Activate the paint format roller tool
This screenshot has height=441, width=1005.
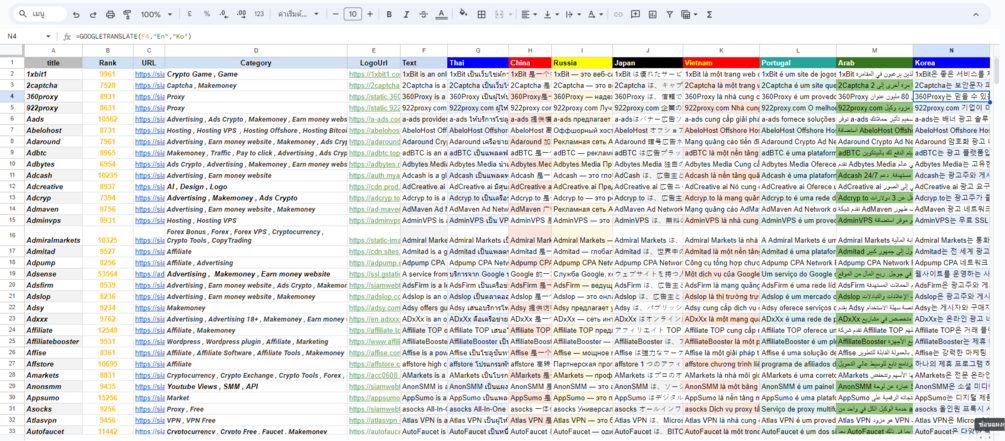tap(126, 14)
